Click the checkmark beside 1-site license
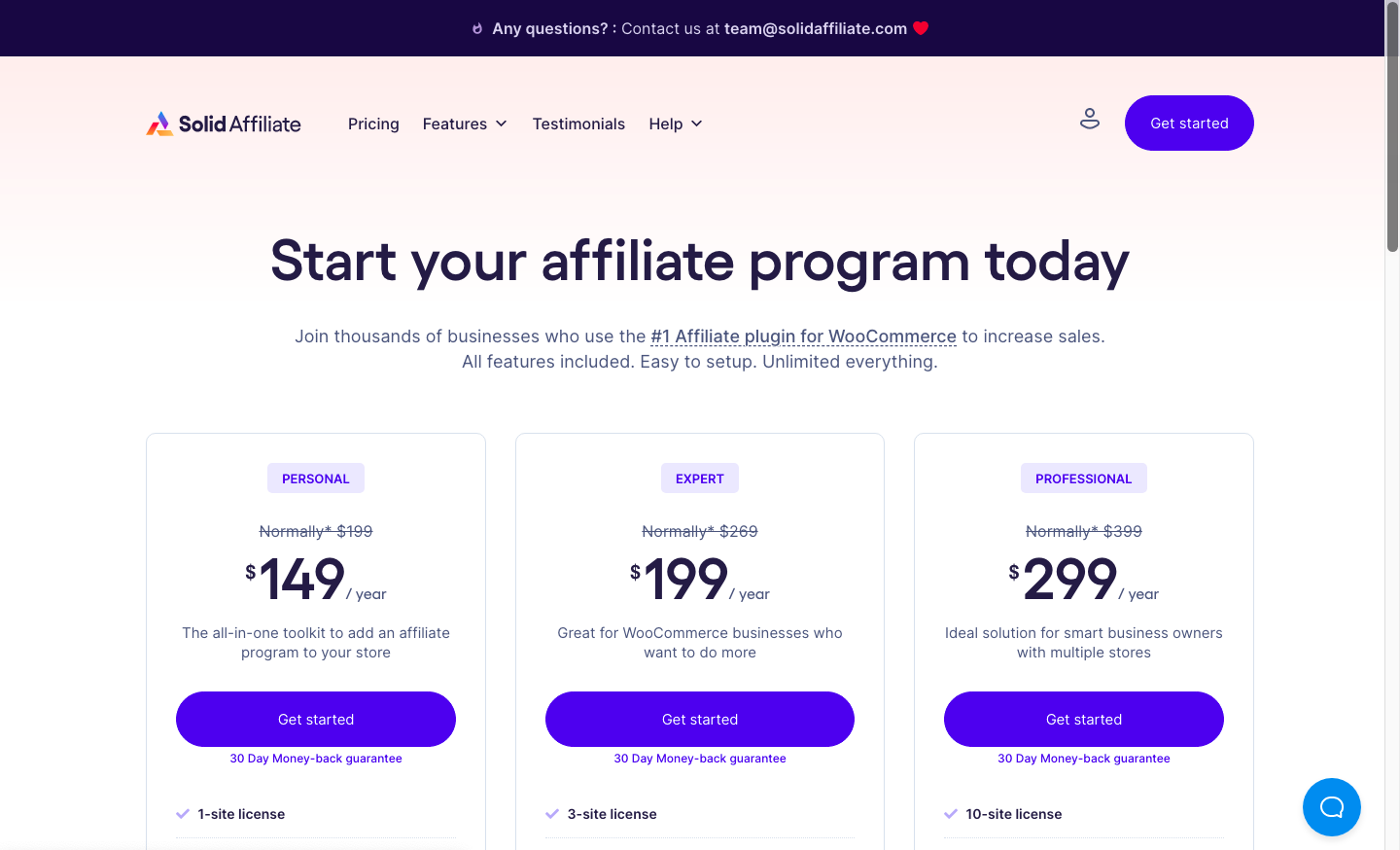This screenshot has width=1400, height=850. pyautogui.click(x=183, y=814)
